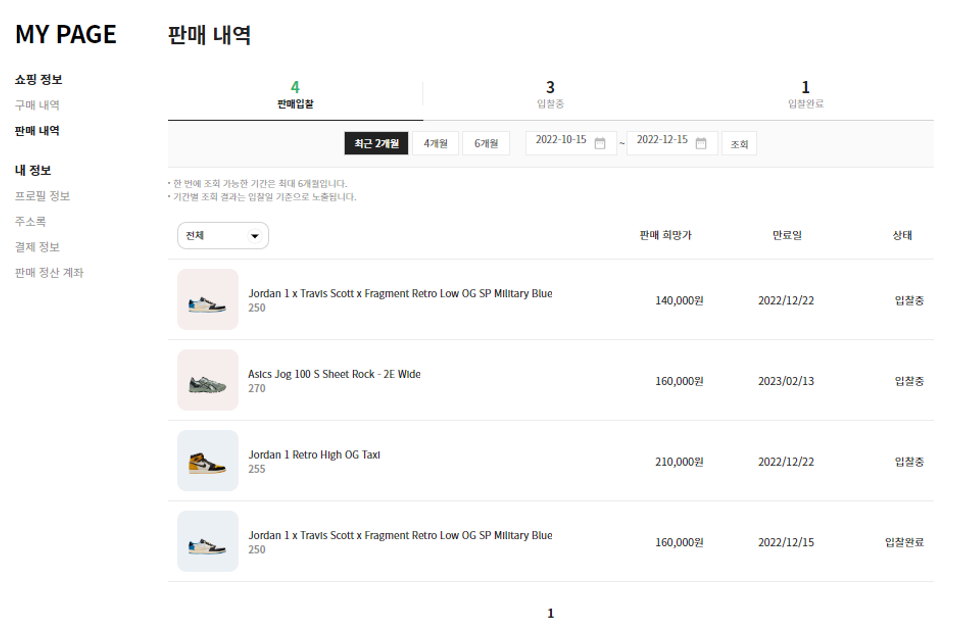Viewport: 975px width, 634px height.
Task: Open the 판매 정산 계좌 page
Action: point(51,271)
